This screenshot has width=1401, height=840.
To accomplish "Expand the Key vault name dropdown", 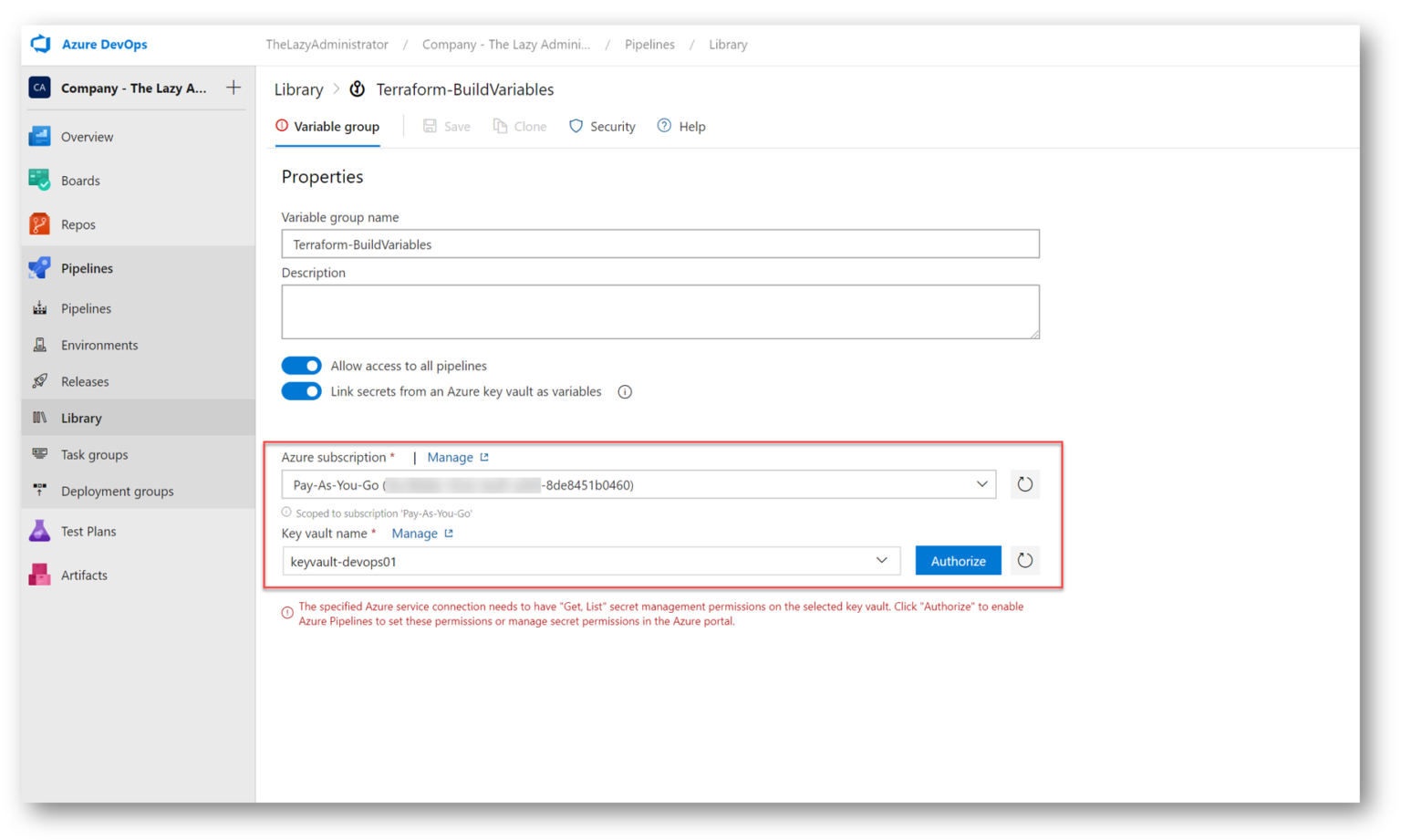I will 881,561.
